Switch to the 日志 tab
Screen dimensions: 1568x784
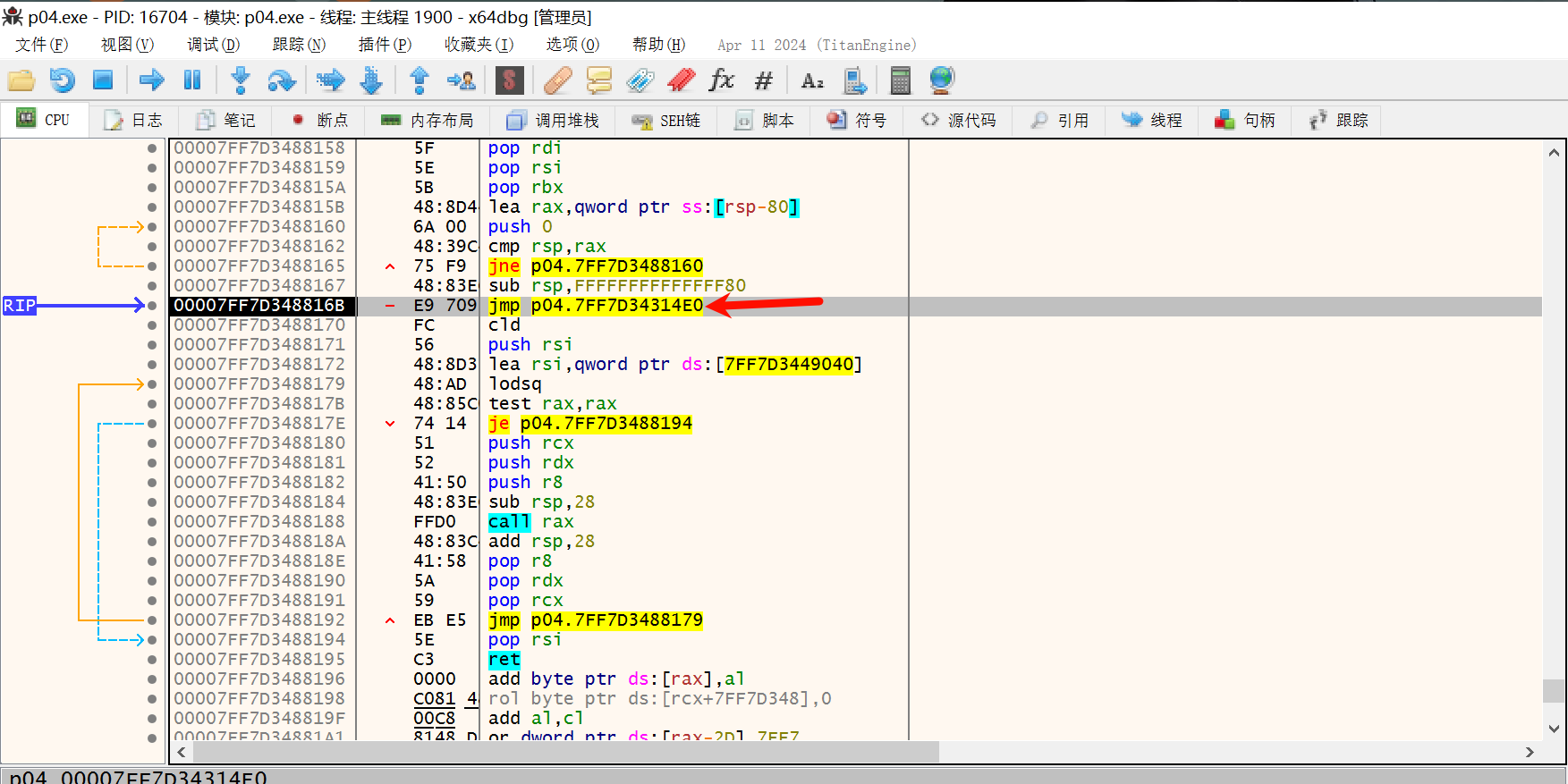[133, 120]
